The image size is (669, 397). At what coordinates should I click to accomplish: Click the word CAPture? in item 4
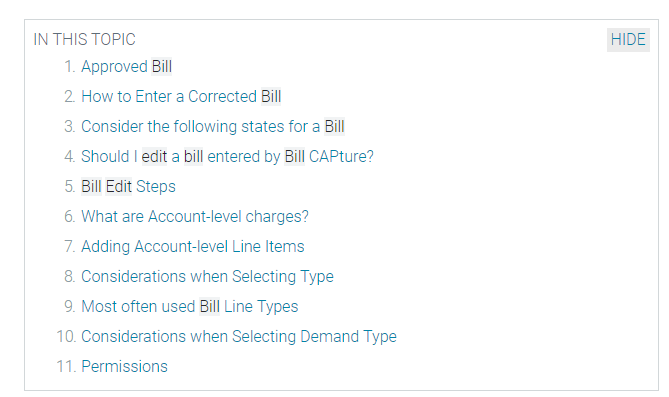coord(341,157)
